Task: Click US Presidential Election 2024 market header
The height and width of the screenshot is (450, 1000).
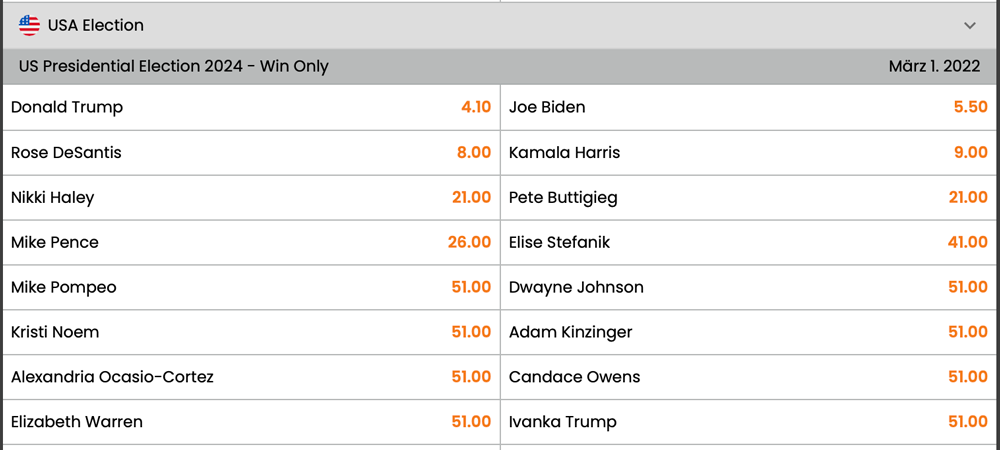Action: pos(500,67)
